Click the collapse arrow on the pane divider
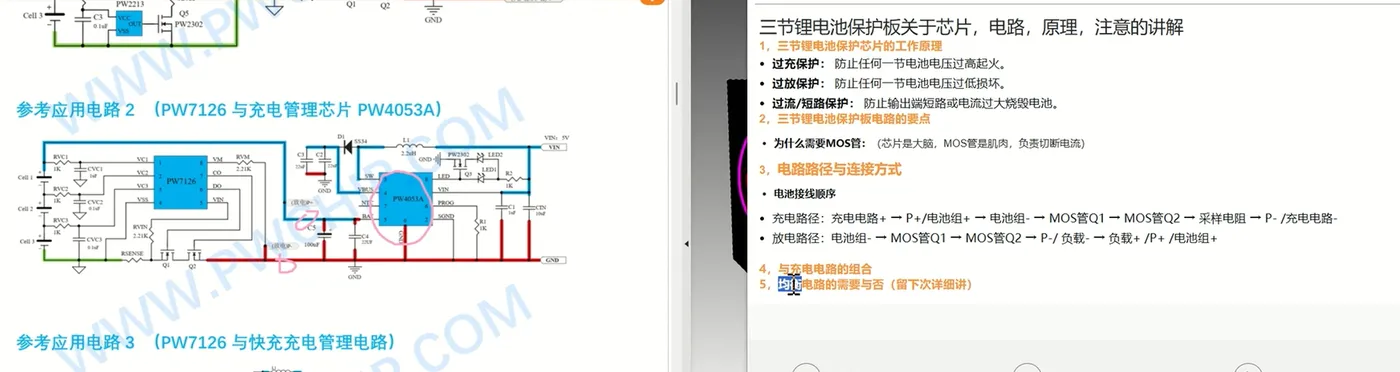Screen dimensions: 1400x372 click(687, 244)
